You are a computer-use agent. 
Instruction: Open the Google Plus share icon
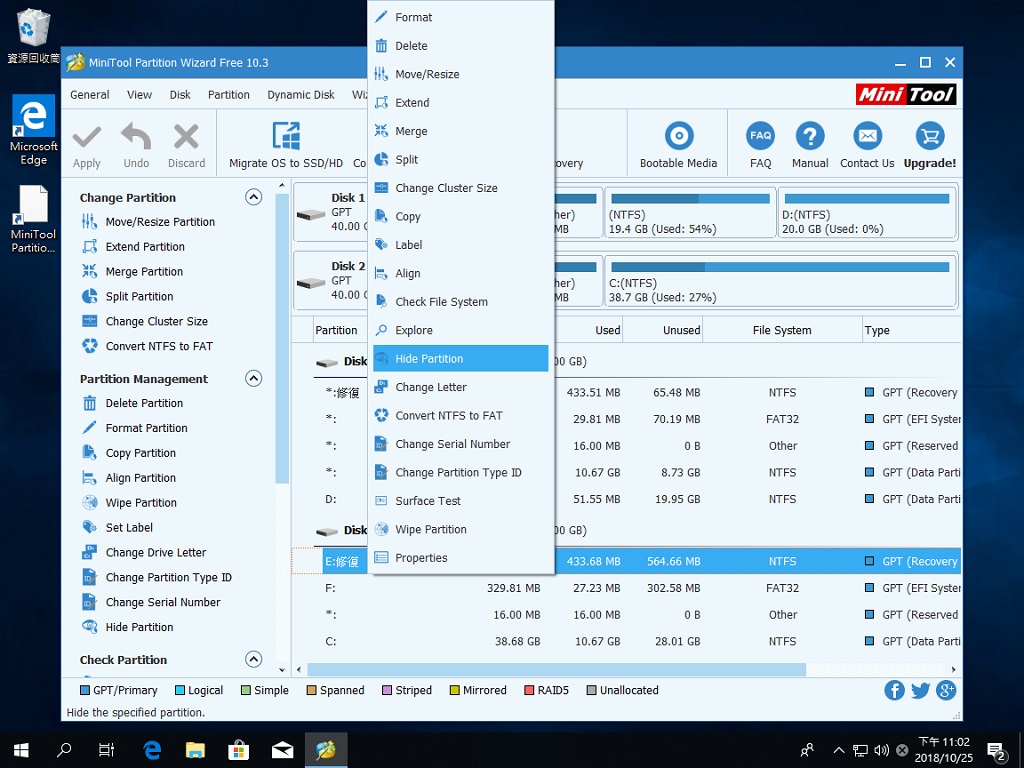click(946, 690)
